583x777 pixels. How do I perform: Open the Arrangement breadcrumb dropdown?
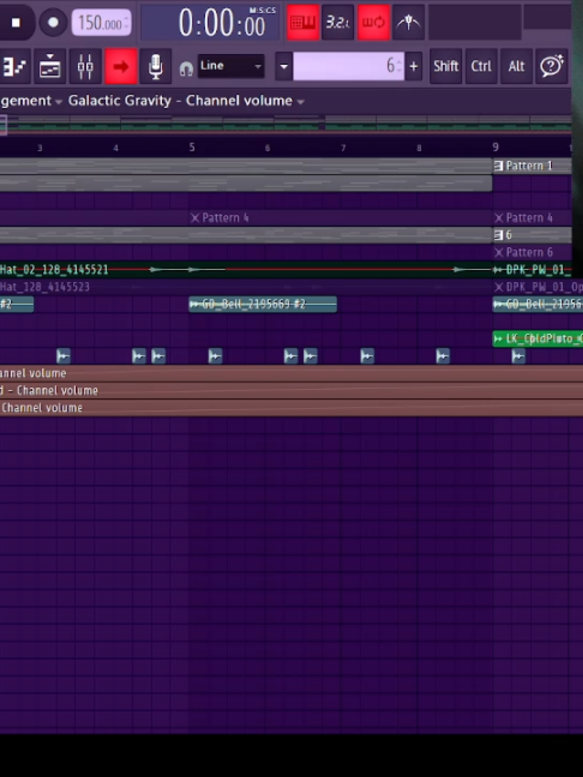coord(31,101)
